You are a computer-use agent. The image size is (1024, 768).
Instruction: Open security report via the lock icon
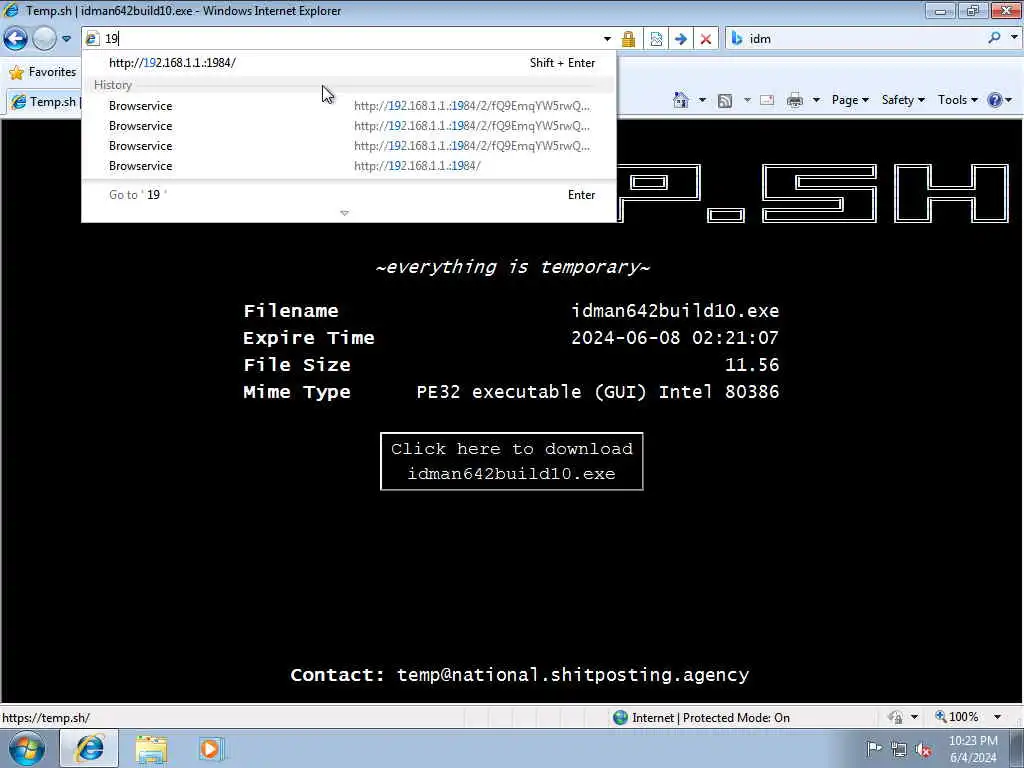coord(628,39)
